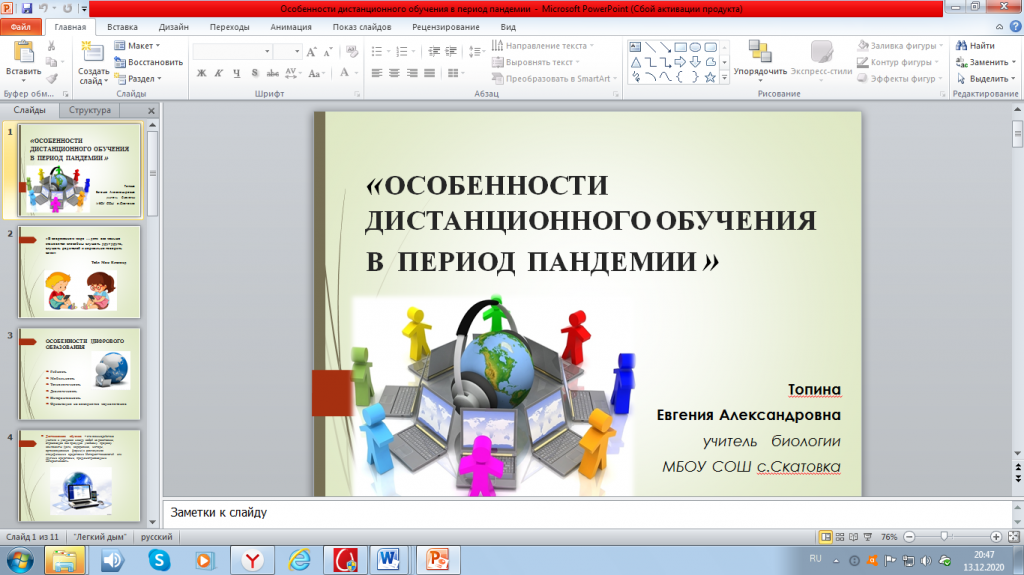Open the Файл file button
This screenshot has height=575, width=1024.
pyautogui.click(x=21, y=27)
